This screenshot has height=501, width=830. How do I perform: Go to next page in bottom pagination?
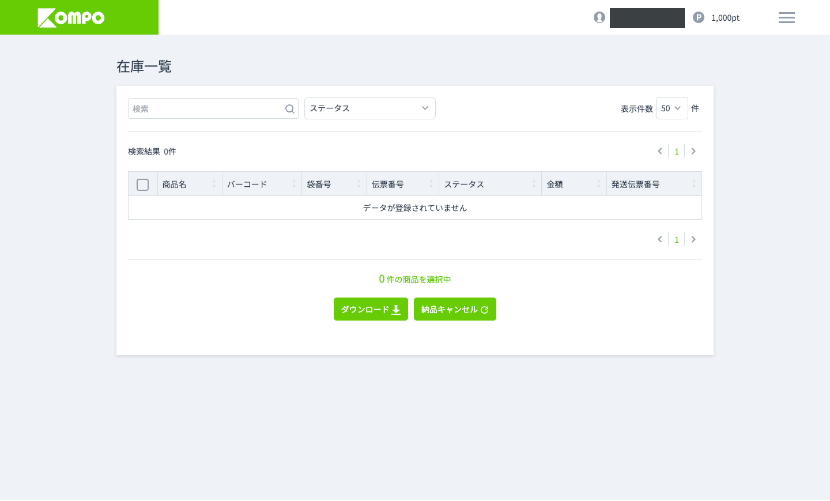coord(693,239)
